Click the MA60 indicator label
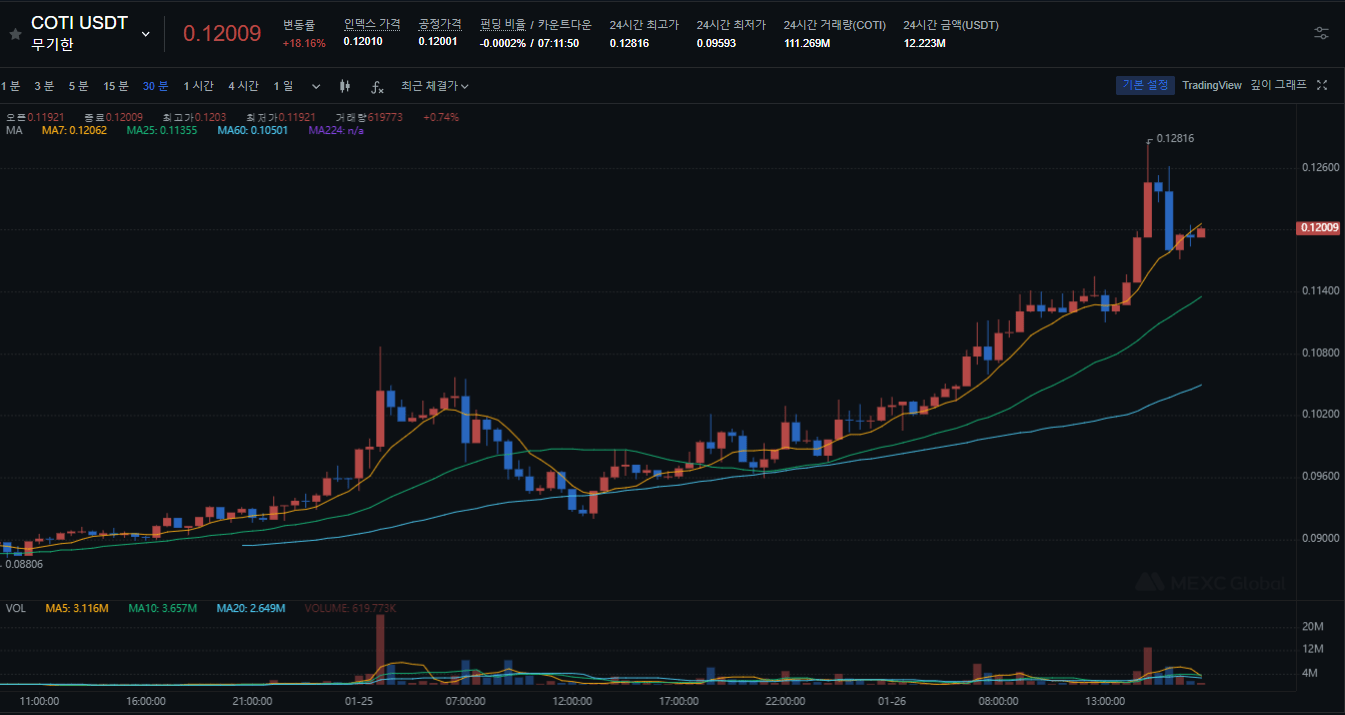Viewport: 1345px width, 715px height. click(252, 130)
